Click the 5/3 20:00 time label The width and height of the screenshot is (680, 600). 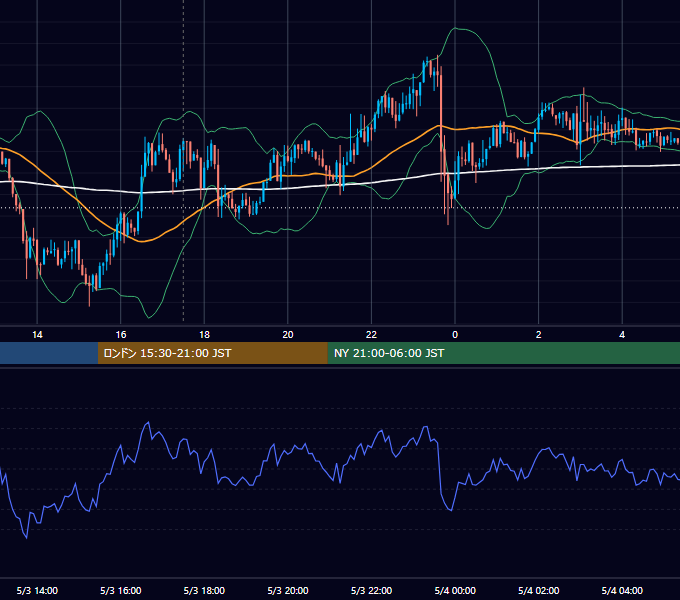tap(288, 590)
